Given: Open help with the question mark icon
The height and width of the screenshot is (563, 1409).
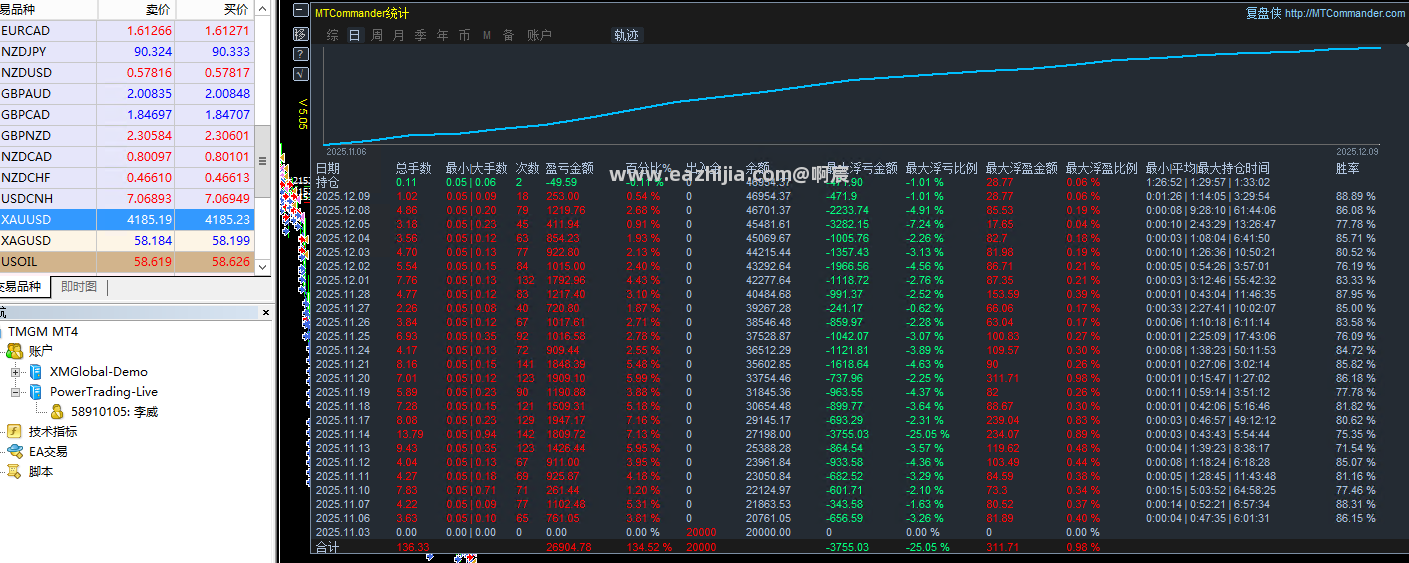Looking at the screenshot, I should (x=301, y=53).
